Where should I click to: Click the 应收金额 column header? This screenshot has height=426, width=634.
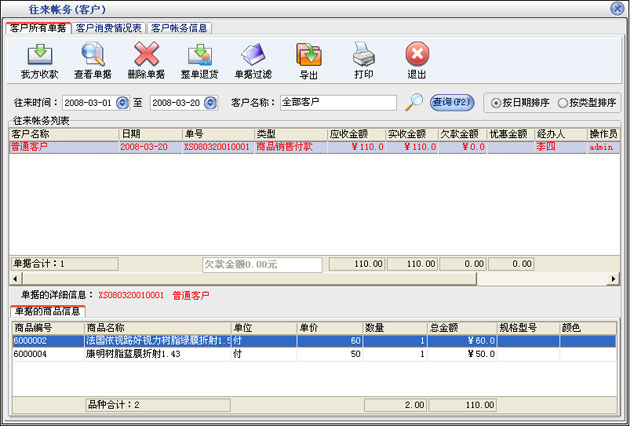356,133
